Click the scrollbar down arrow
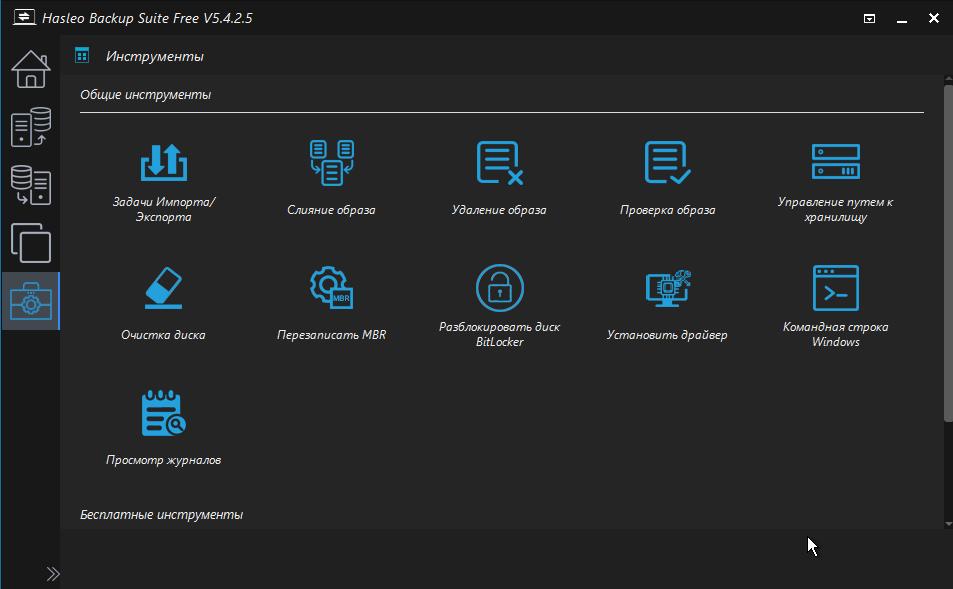 click(x=947, y=522)
